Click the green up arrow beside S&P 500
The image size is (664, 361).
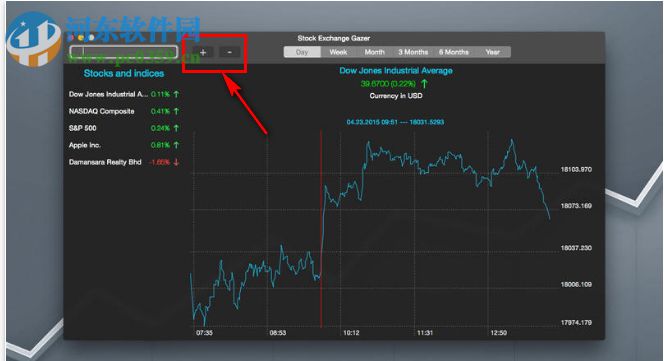click(x=176, y=128)
